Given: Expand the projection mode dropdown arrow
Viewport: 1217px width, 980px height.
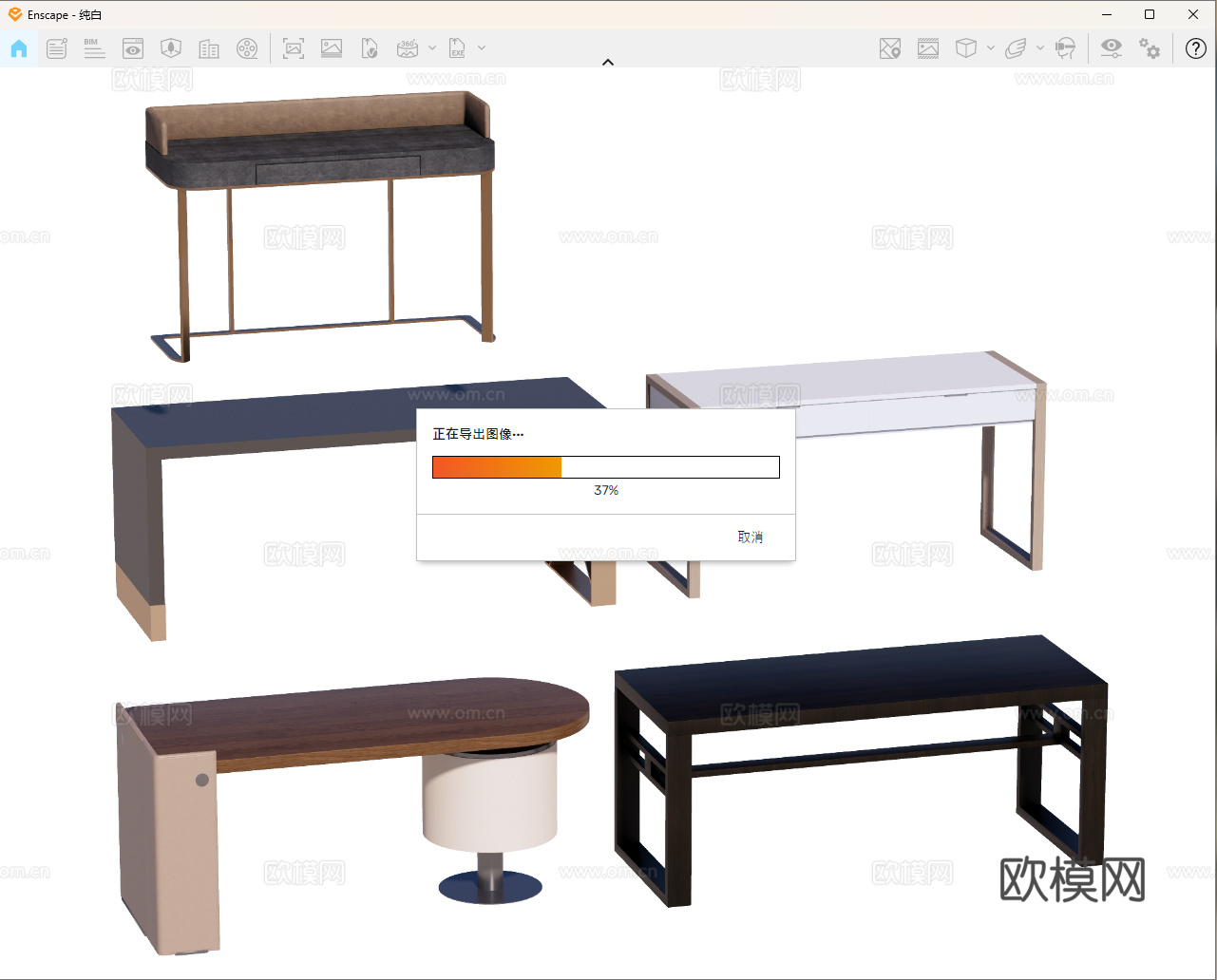Looking at the screenshot, I should click(991, 48).
